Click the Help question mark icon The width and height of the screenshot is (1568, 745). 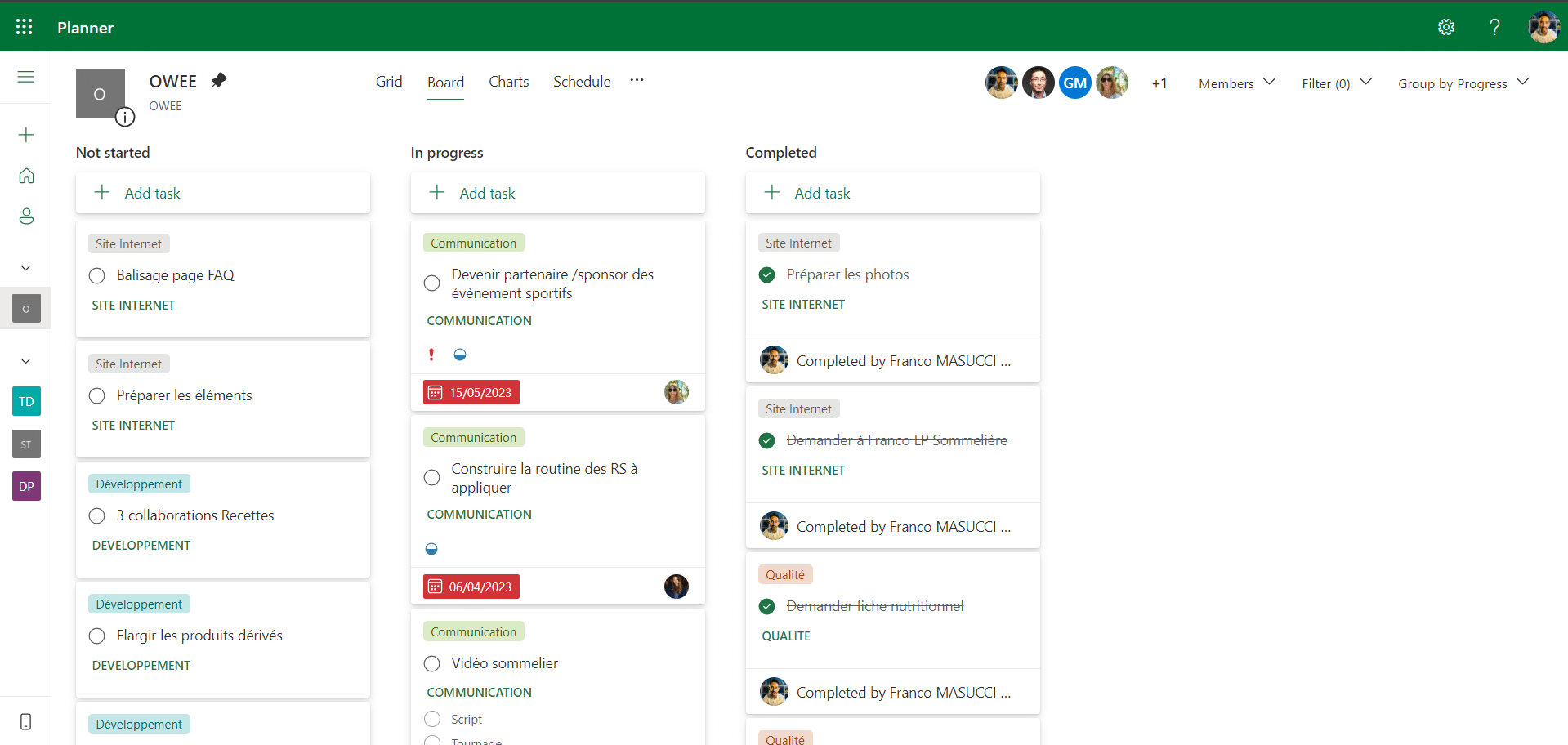[1494, 27]
